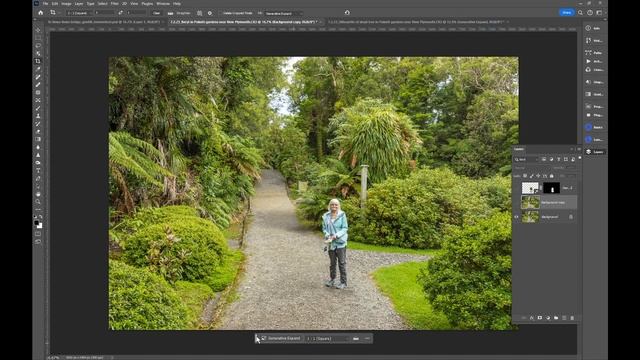Select the Object Selection tool

pos(38,53)
